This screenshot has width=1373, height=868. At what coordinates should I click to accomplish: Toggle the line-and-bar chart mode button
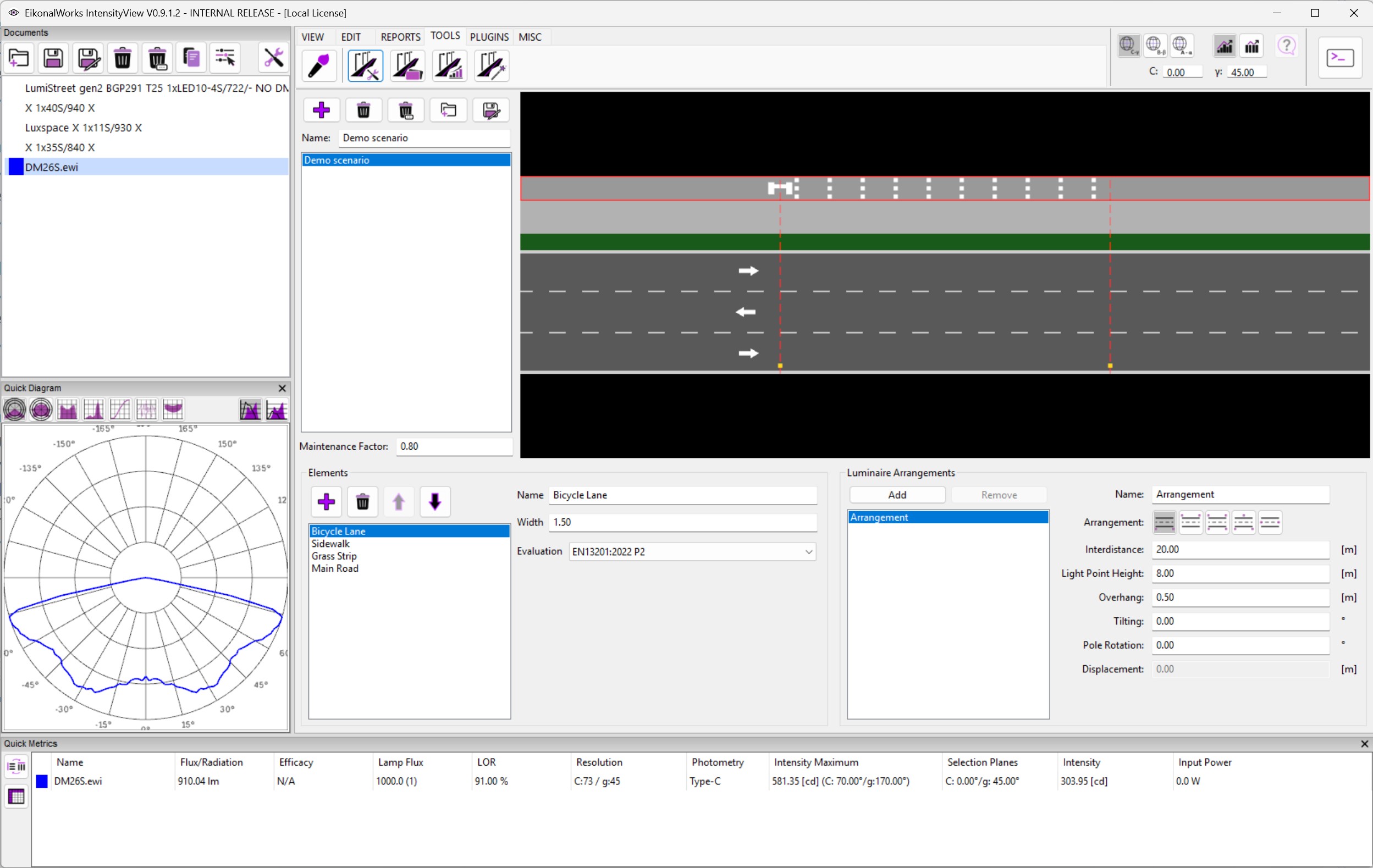click(x=1225, y=46)
